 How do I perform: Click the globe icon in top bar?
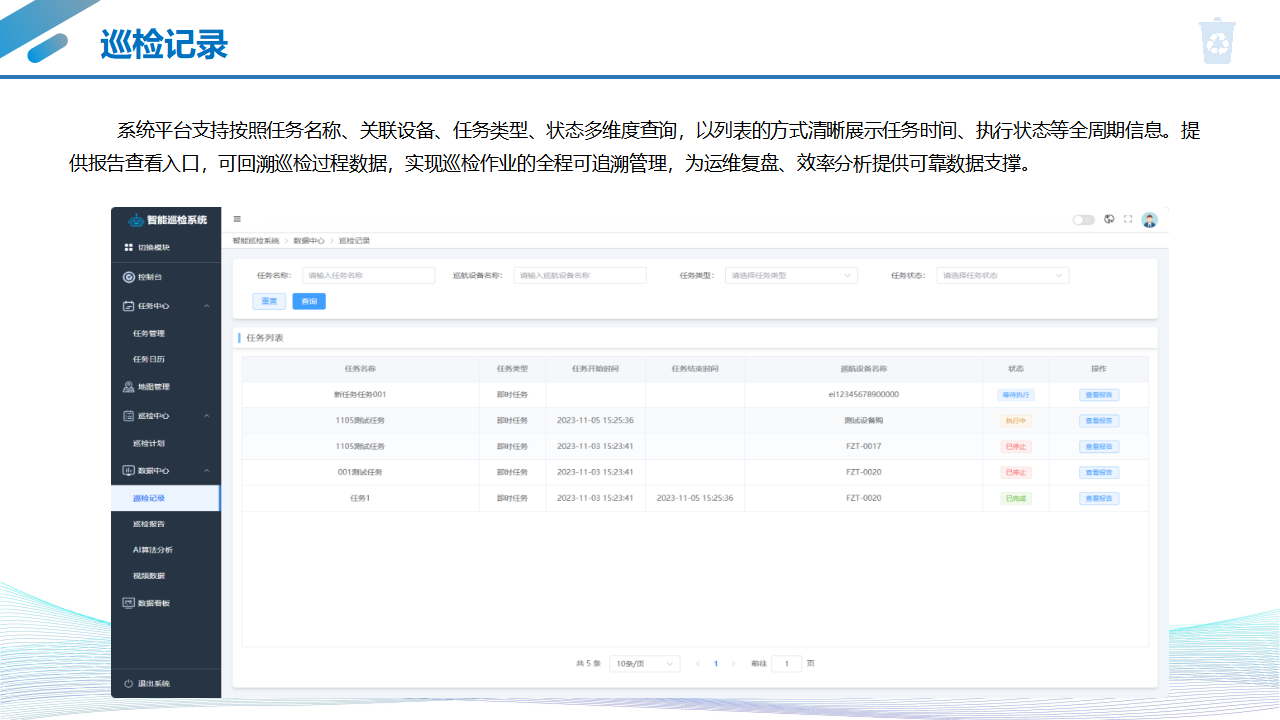pos(1109,219)
